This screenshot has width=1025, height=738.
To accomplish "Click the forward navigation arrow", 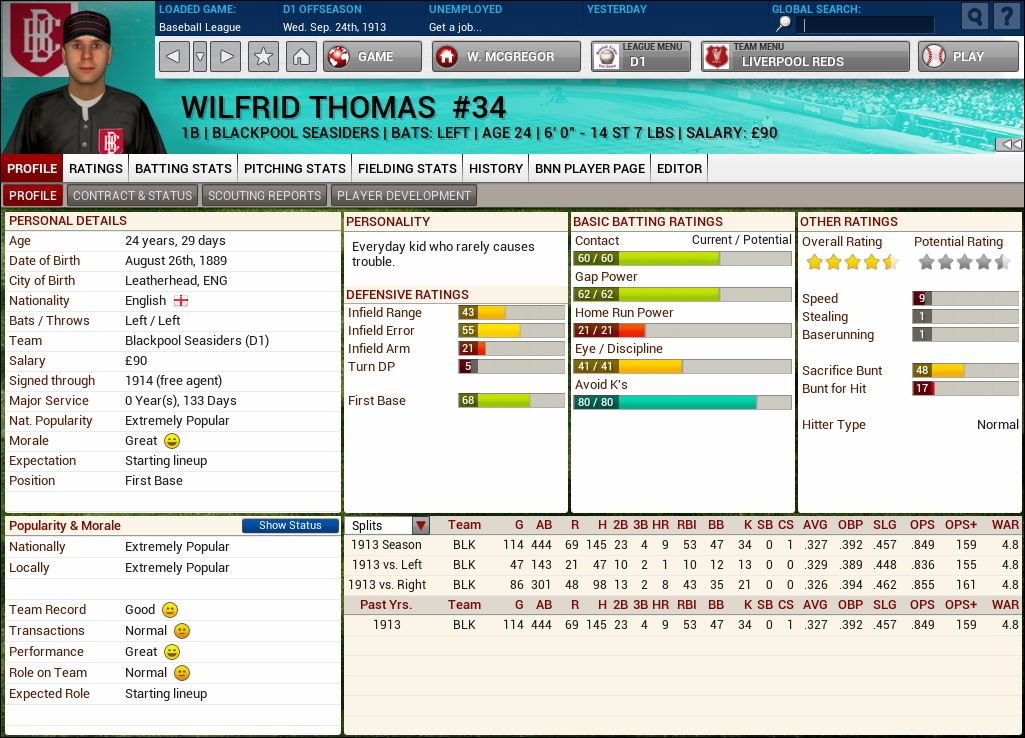I will [224, 57].
